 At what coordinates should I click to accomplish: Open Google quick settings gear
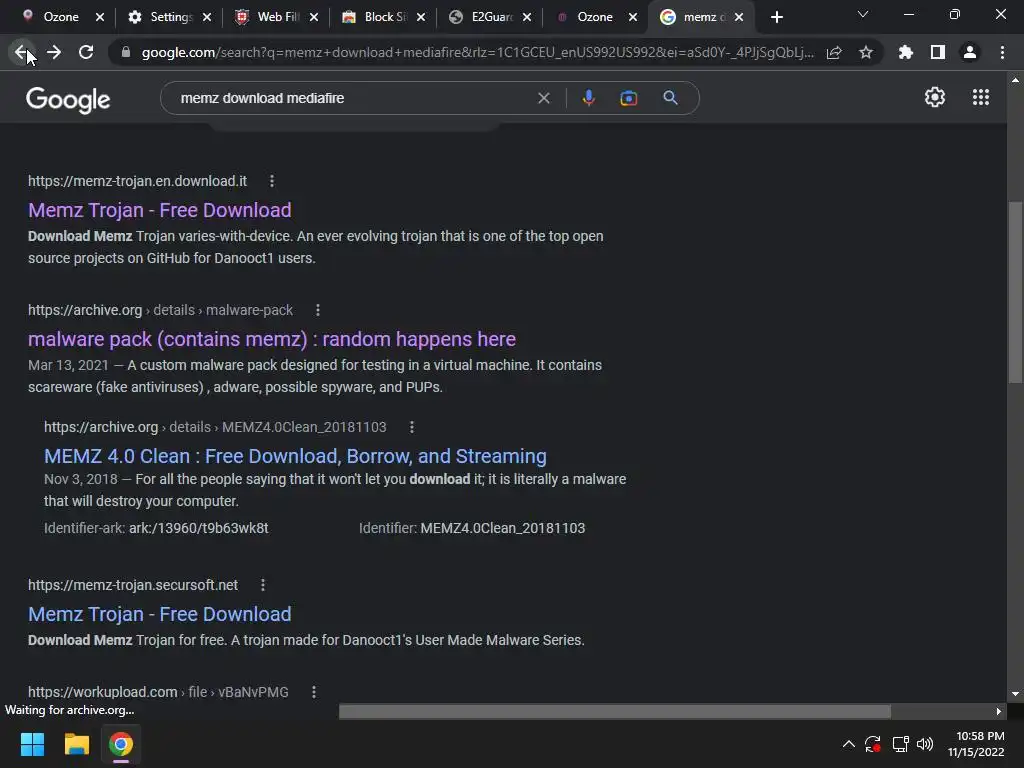(935, 97)
